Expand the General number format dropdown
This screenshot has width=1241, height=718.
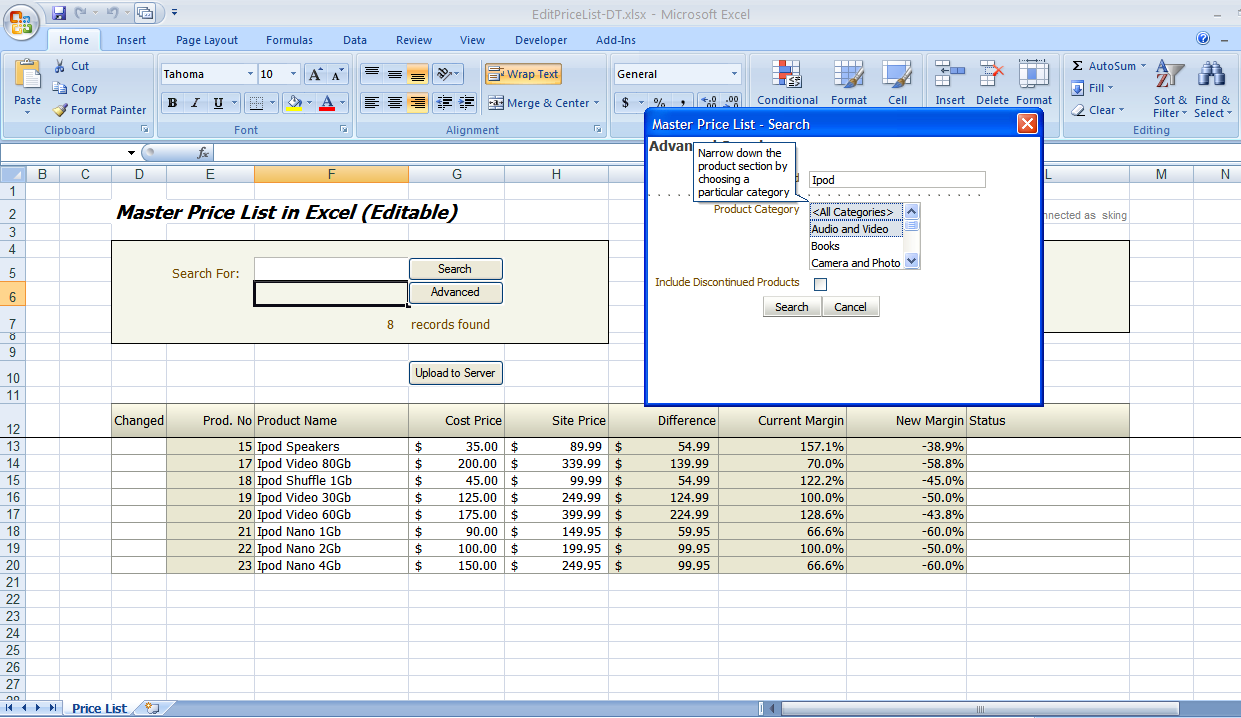tap(734, 74)
